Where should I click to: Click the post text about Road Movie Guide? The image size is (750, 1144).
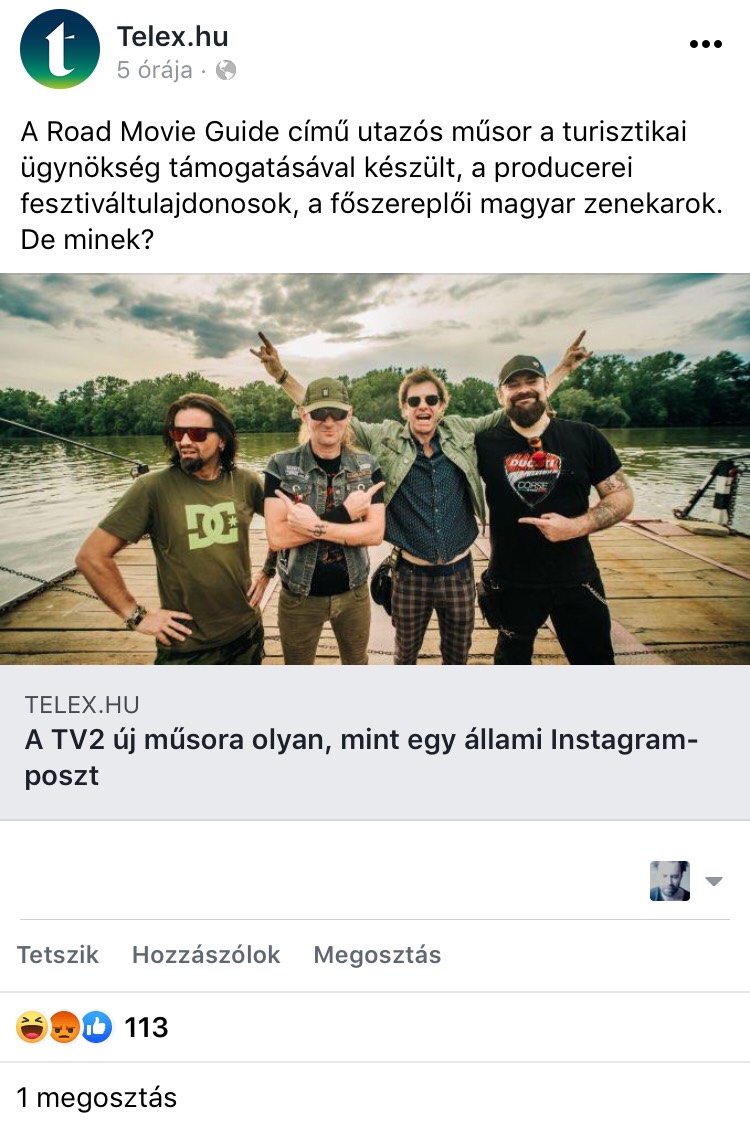click(x=372, y=185)
